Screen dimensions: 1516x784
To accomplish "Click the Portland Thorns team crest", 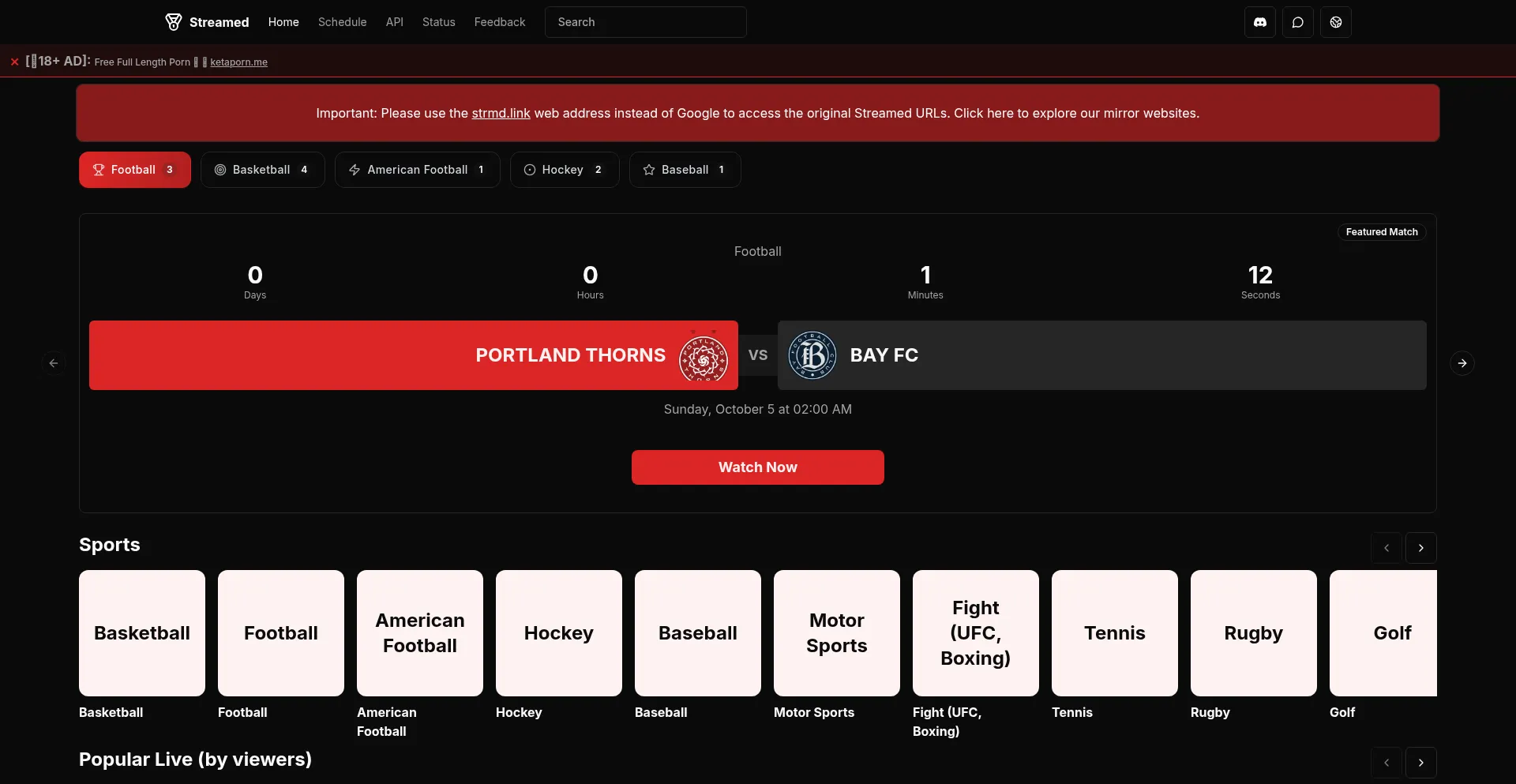I will 703,356.
